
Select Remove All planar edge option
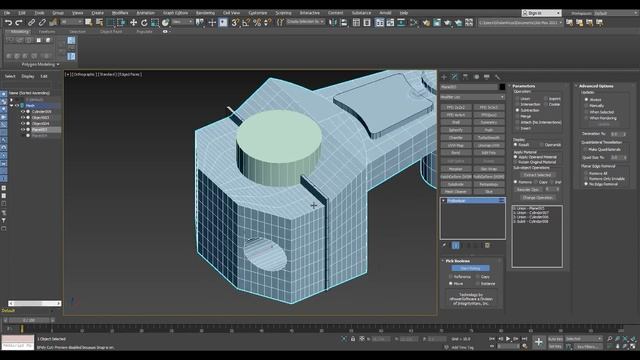586,173
